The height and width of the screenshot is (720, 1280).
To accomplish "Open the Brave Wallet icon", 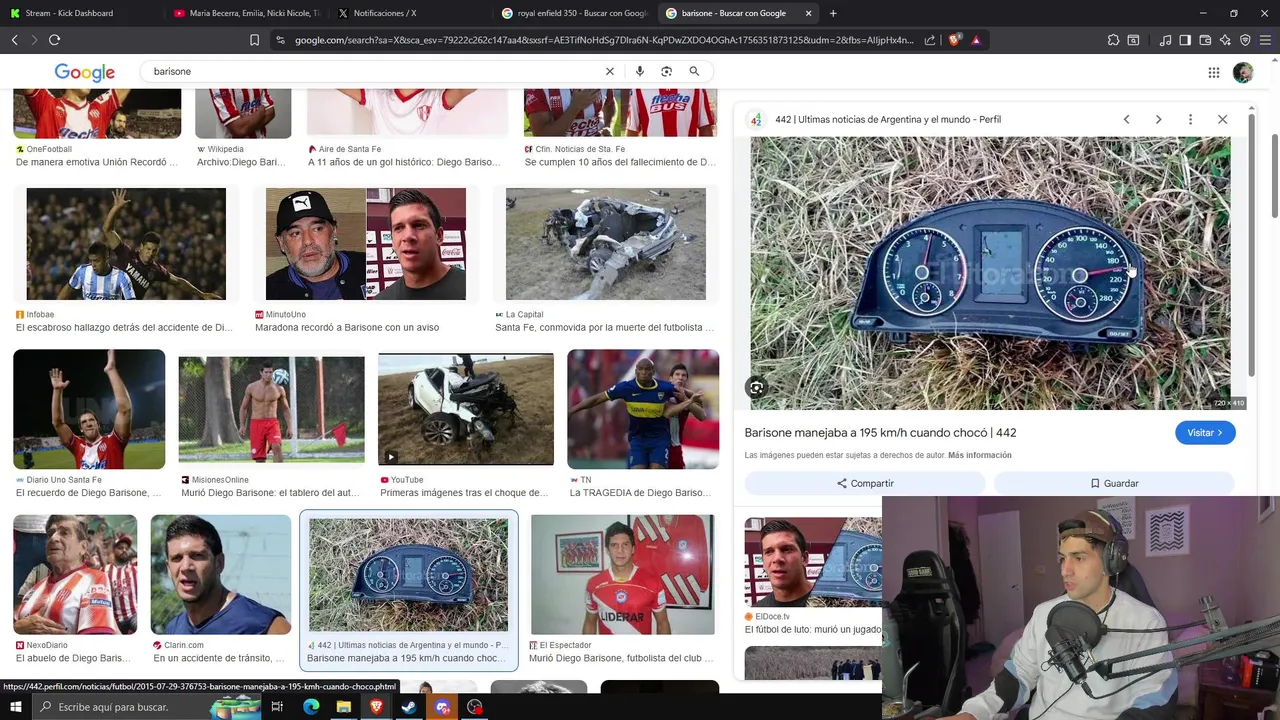I will tap(1205, 40).
